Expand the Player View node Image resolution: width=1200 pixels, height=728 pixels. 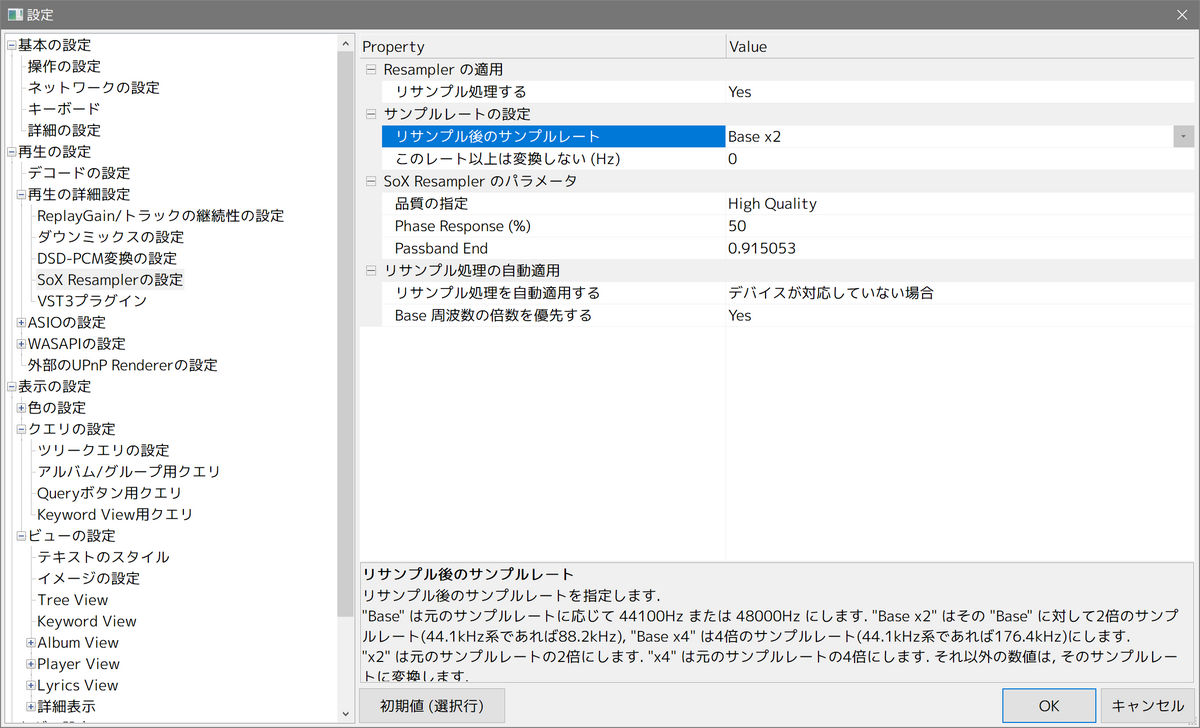(x=31, y=664)
